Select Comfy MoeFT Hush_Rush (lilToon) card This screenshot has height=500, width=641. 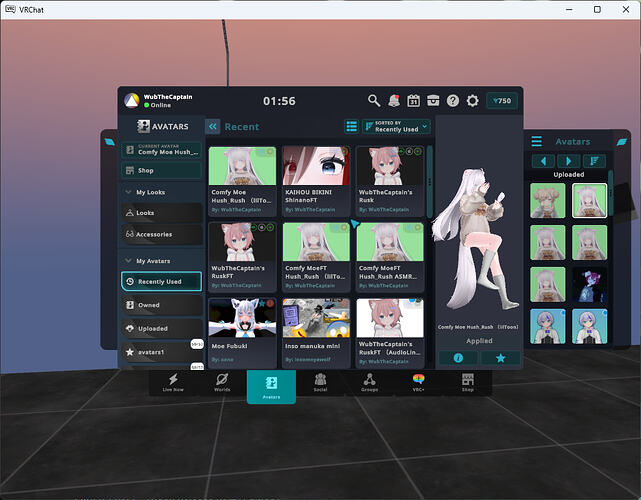click(316, 257)
